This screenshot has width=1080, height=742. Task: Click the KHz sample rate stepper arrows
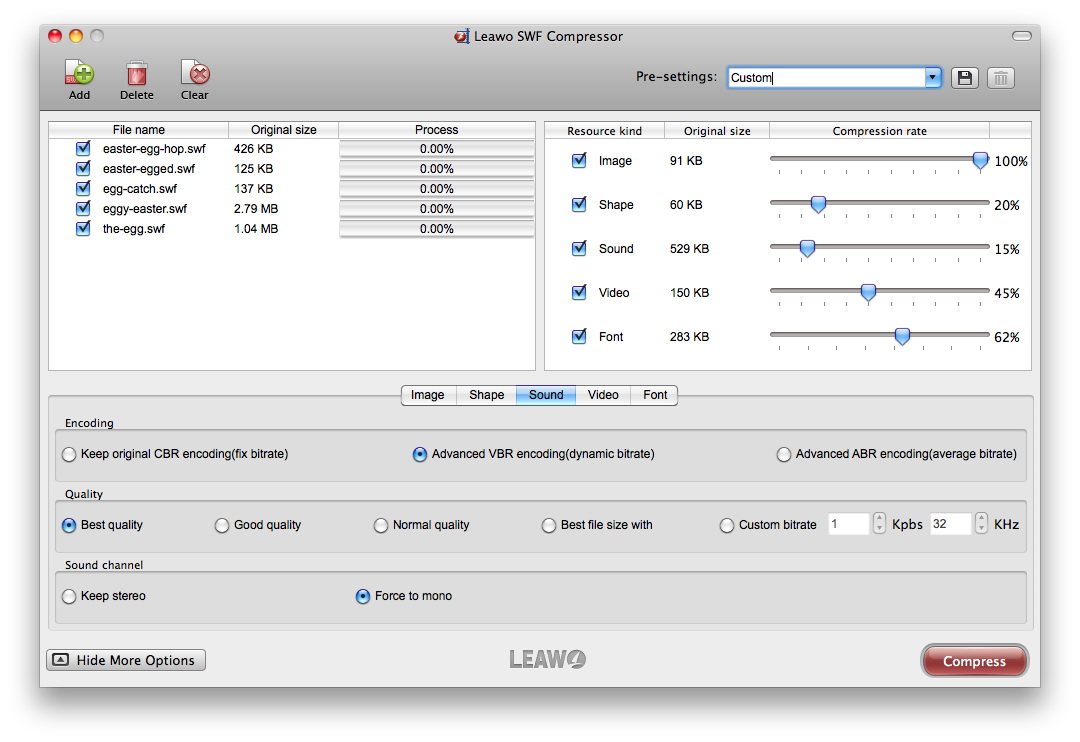[x=982, y=524]
